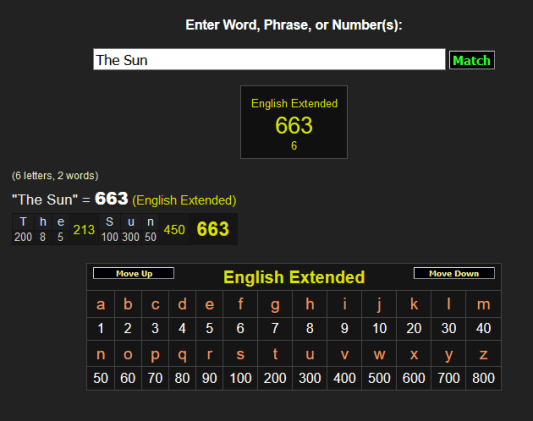The height and width of the screenshot is (421, 533).
Task: Click letter 'b' in the cipher chart
Action: pos(128,304)
